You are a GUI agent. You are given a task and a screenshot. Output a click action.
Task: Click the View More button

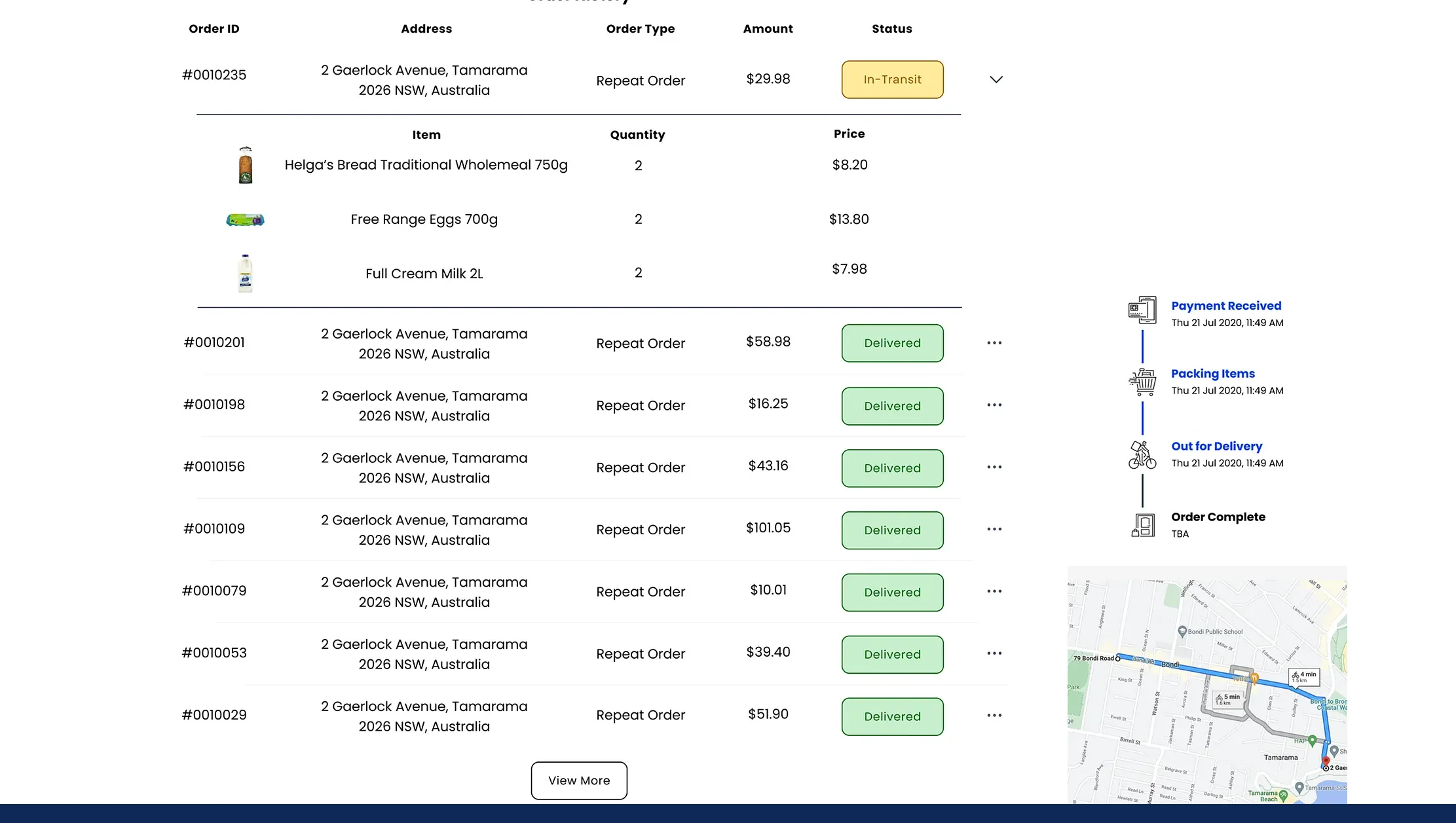[x=578, y=780]
